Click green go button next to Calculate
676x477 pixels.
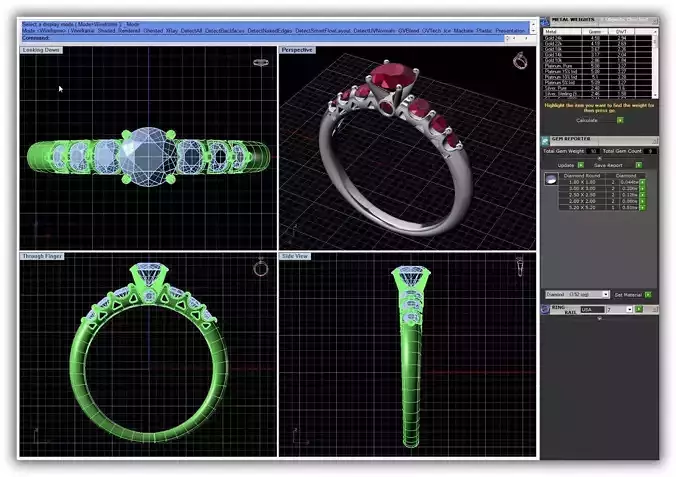point(620,120)
